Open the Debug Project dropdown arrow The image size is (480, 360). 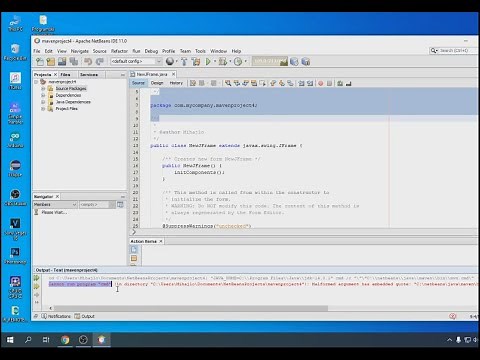click(x=230, y=61)
